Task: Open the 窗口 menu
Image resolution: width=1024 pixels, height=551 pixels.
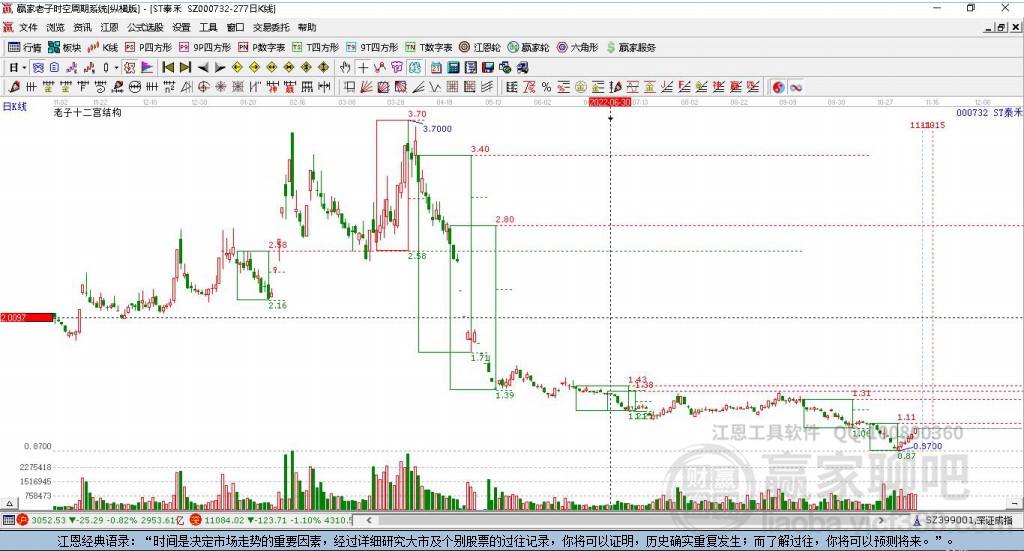Action: (235, 27)
